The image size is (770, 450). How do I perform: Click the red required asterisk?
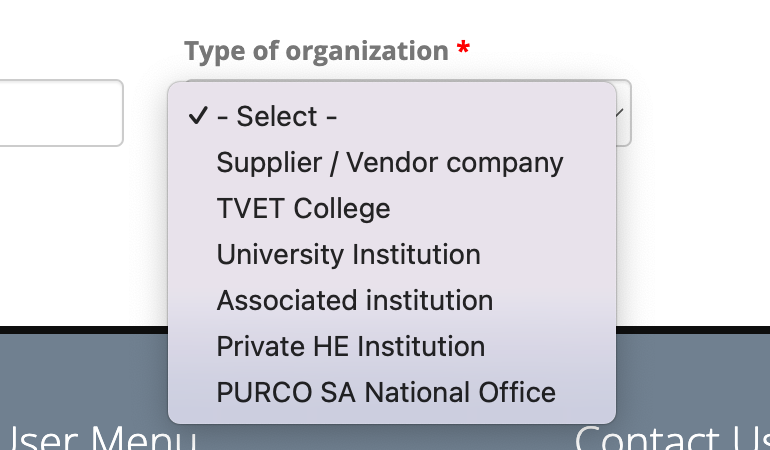[463, 51]
